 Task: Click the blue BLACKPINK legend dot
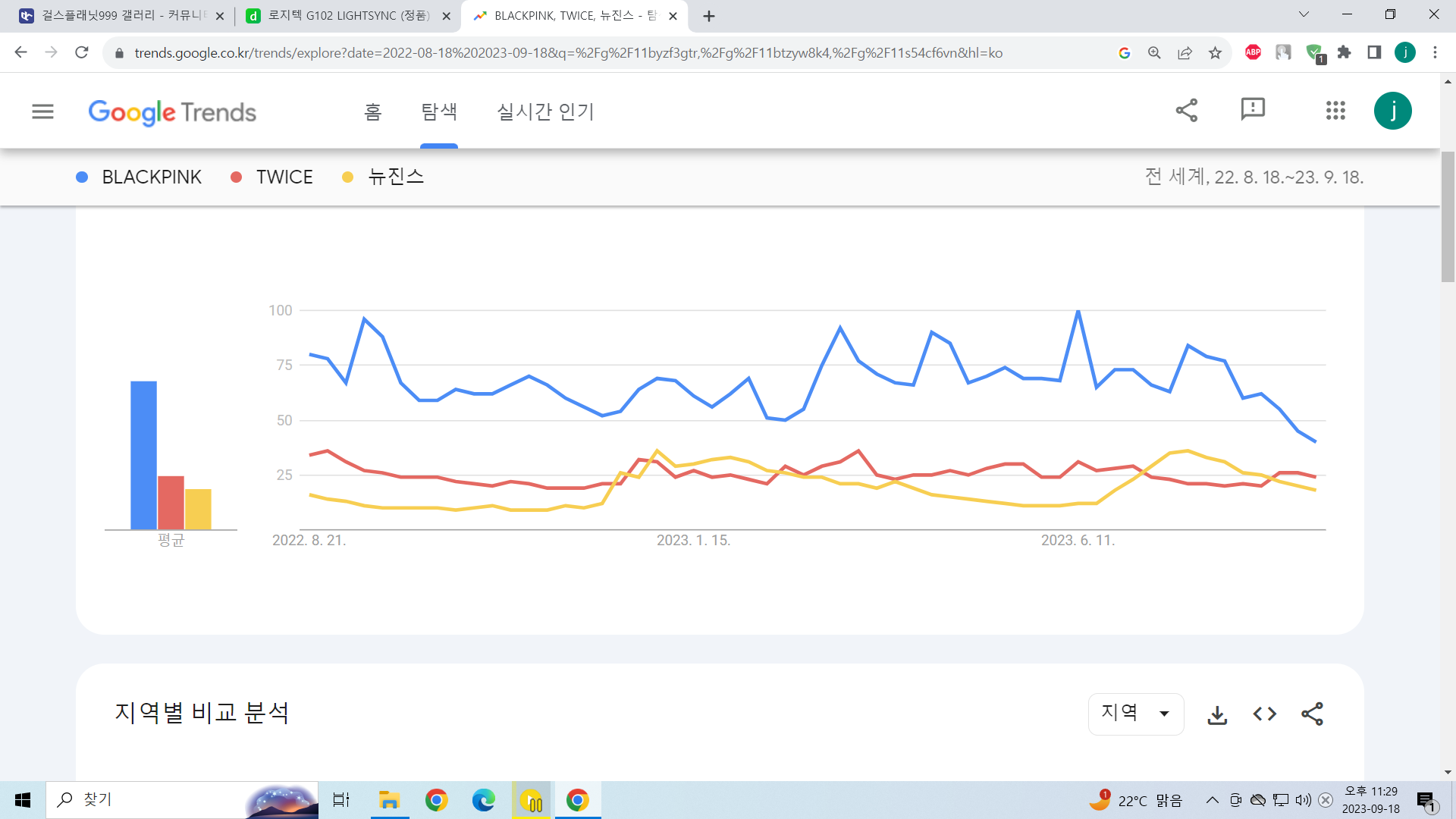(x=82, y=177)
